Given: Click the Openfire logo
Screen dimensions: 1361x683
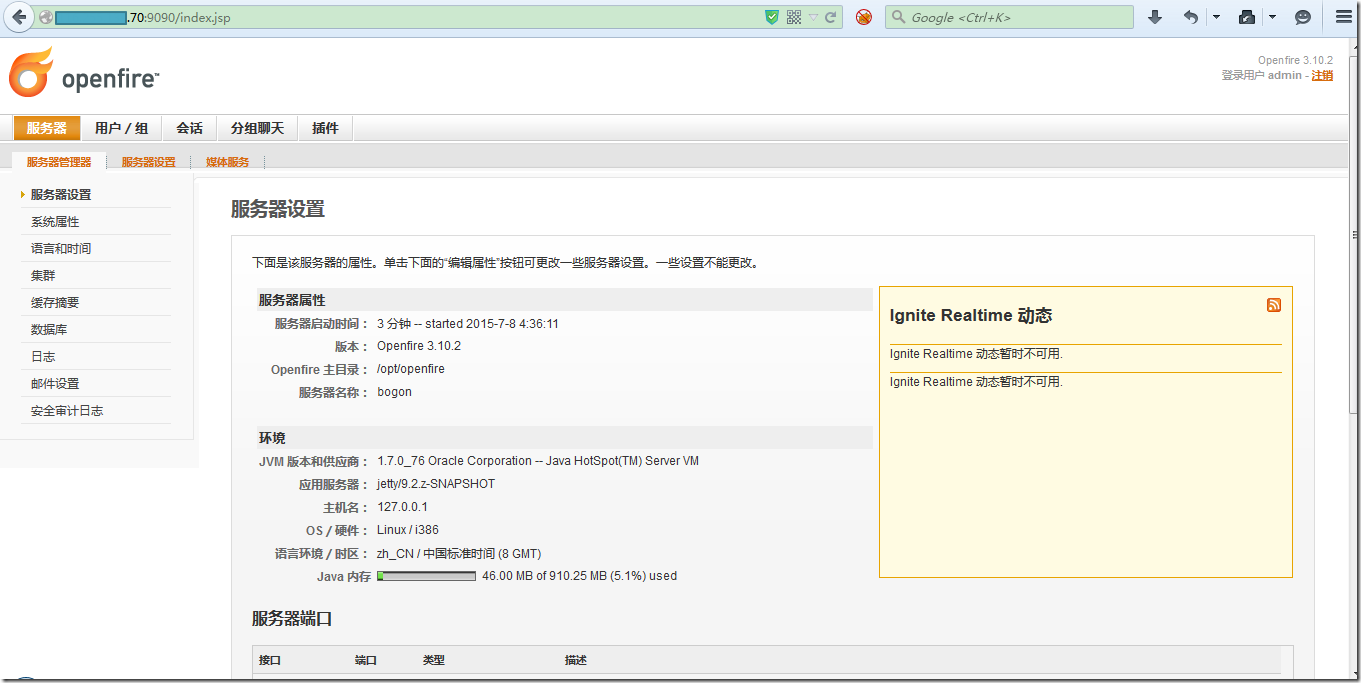Looking at the screenshot, I should [84, 72].
